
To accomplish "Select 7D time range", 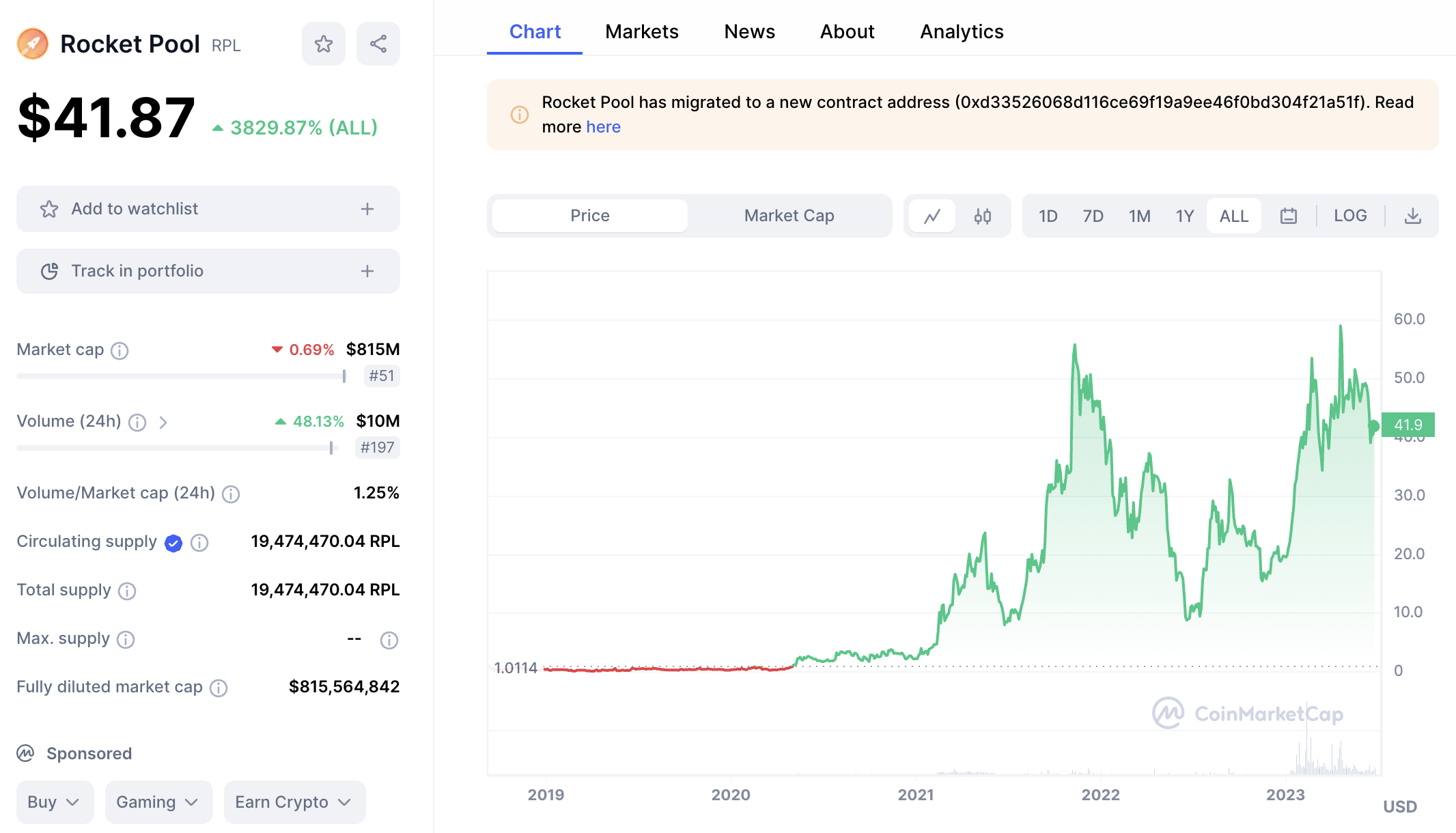I will click(x=1093, y=216).
